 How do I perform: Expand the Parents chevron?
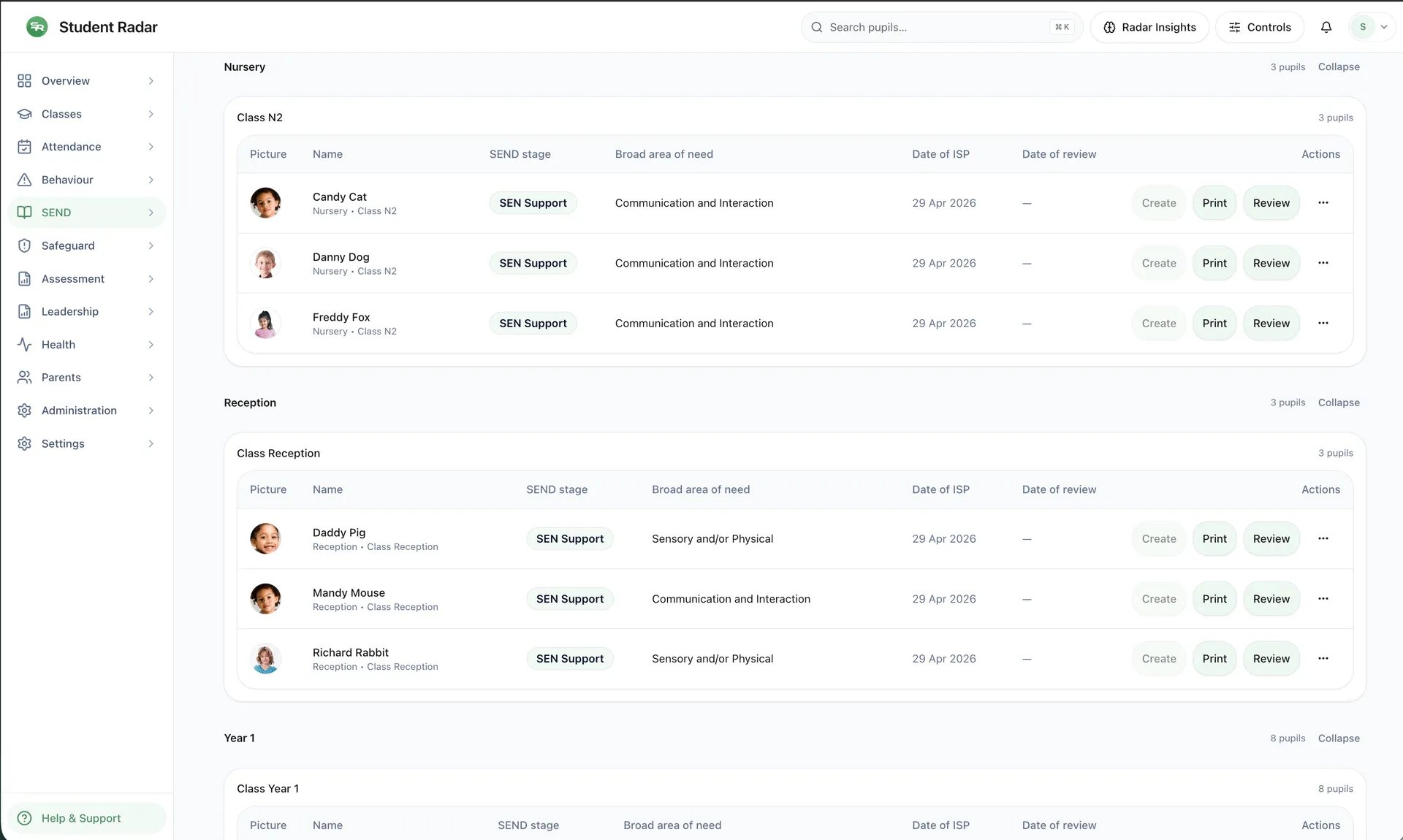151,378
